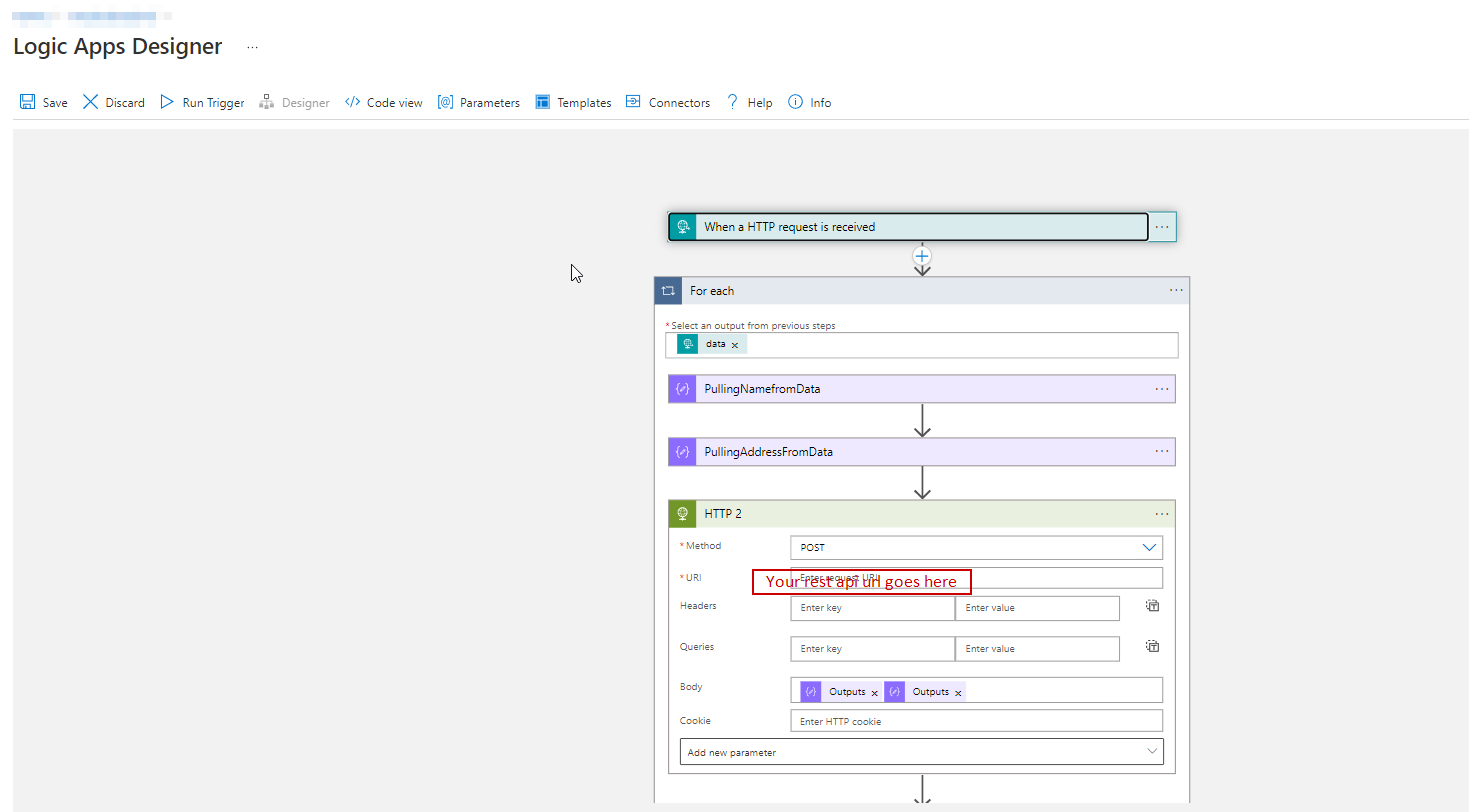Remove the data token from For each

735,345
